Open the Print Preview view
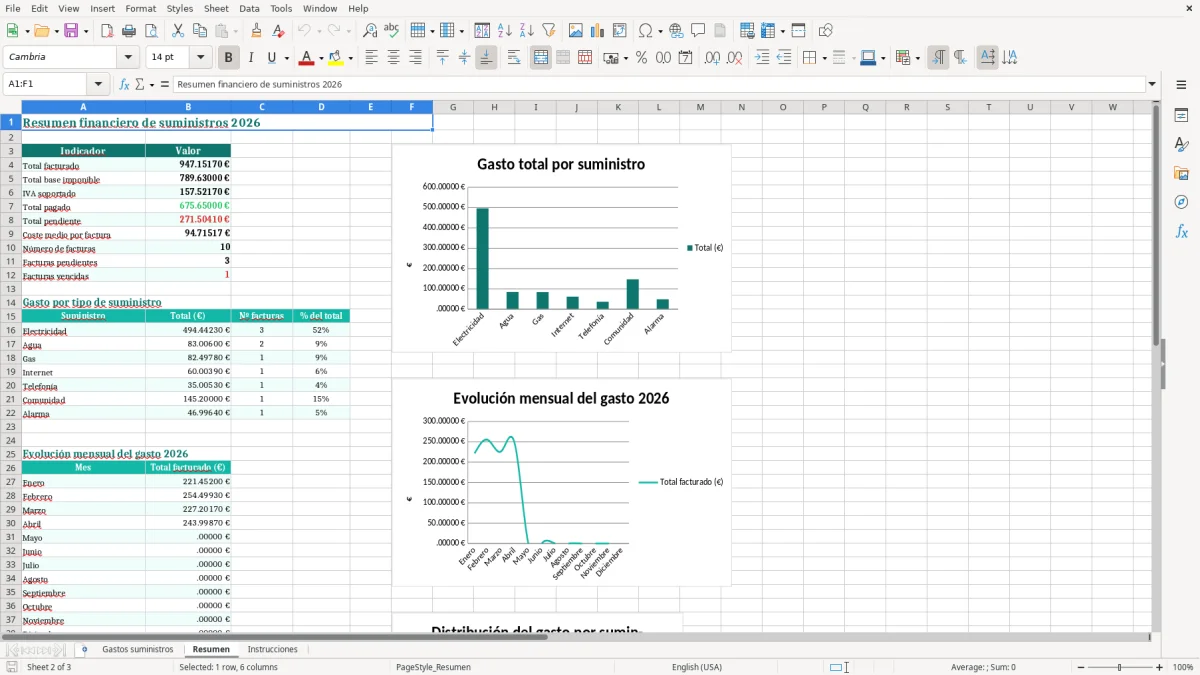This screenshot has height=675, width=1200. 150,31
